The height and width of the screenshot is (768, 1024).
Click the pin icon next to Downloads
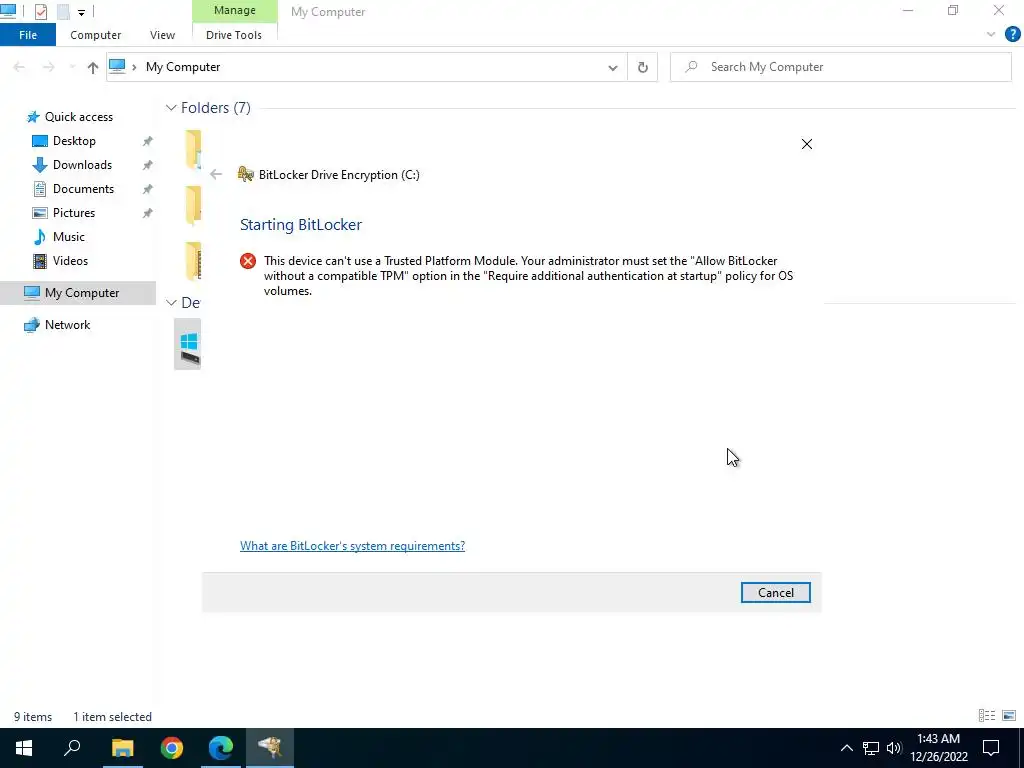click(148, 165)
